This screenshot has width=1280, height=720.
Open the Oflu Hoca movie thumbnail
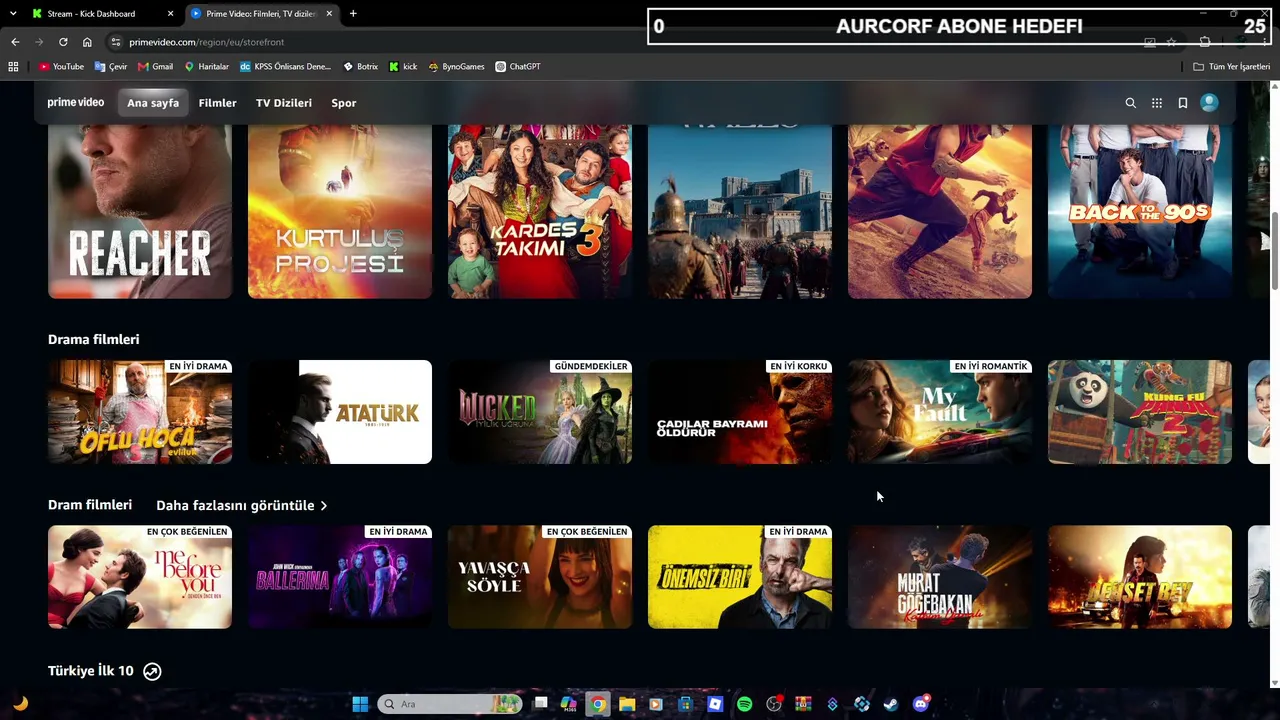pos(140,412)
